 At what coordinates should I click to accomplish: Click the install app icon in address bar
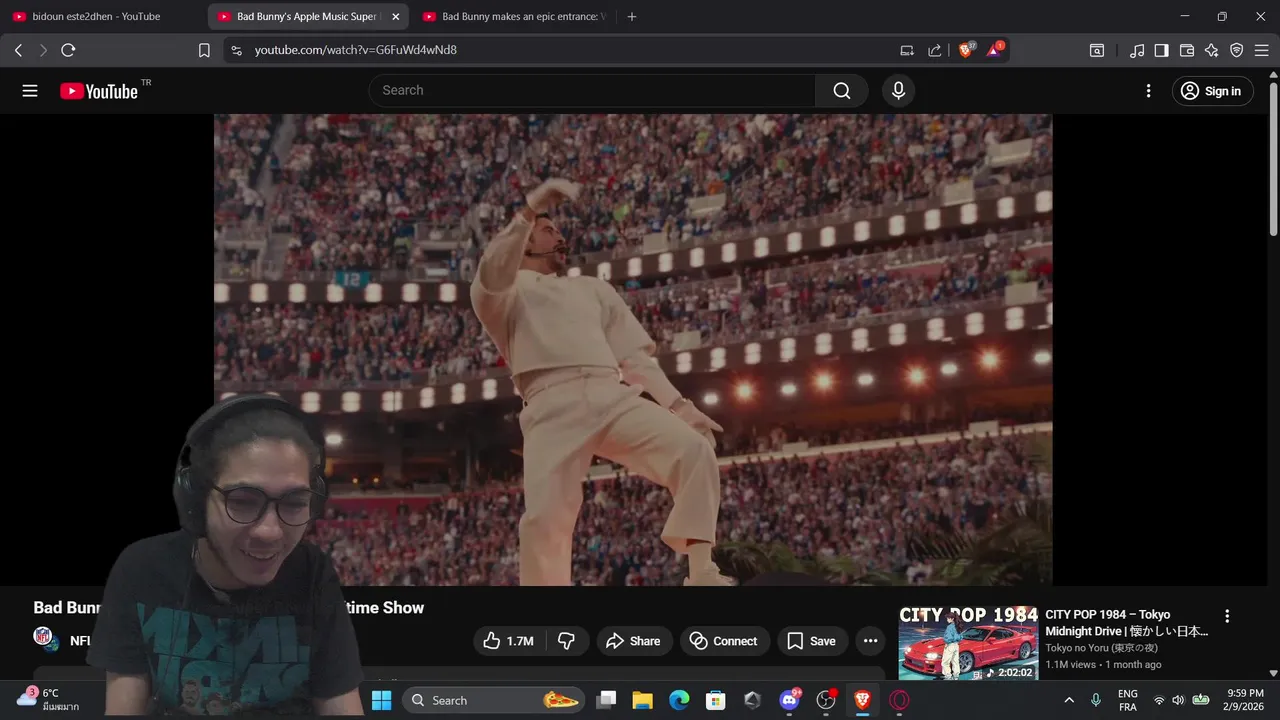pyautogui.click(x=907, y=50)
